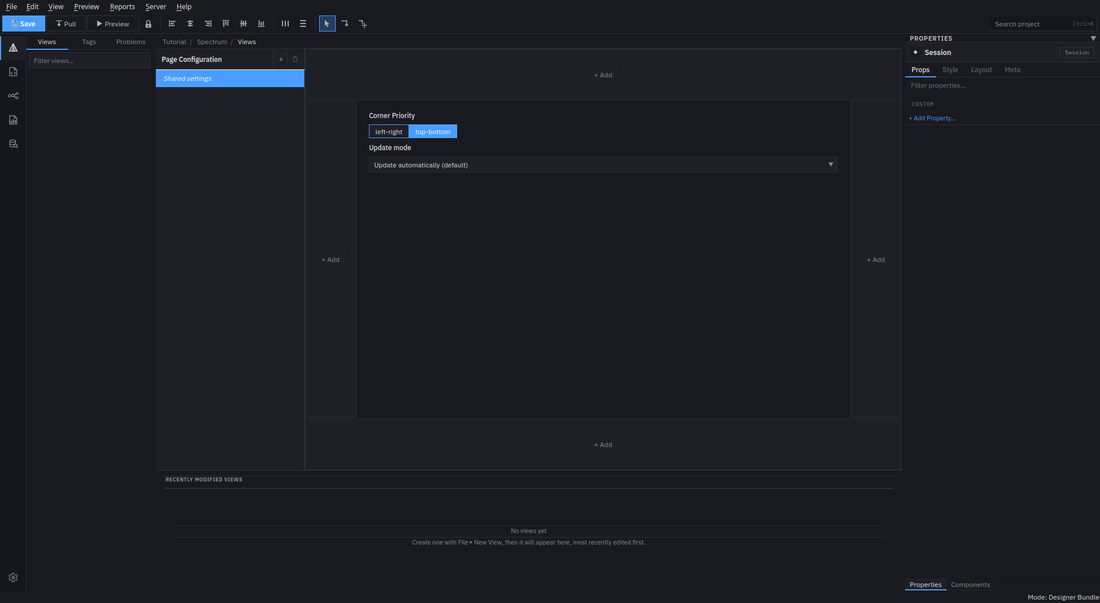Open the Help menu
The height and width of the screenshot is (603, 1100).
184,6
